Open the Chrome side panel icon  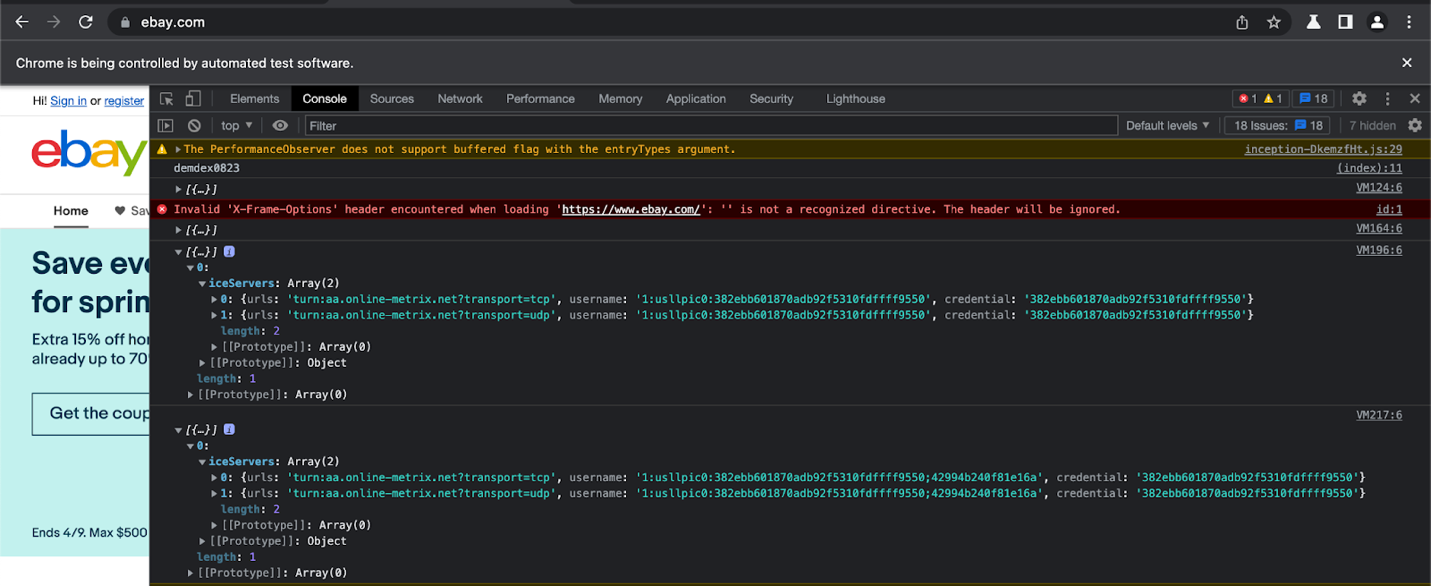click(1346, 22)
